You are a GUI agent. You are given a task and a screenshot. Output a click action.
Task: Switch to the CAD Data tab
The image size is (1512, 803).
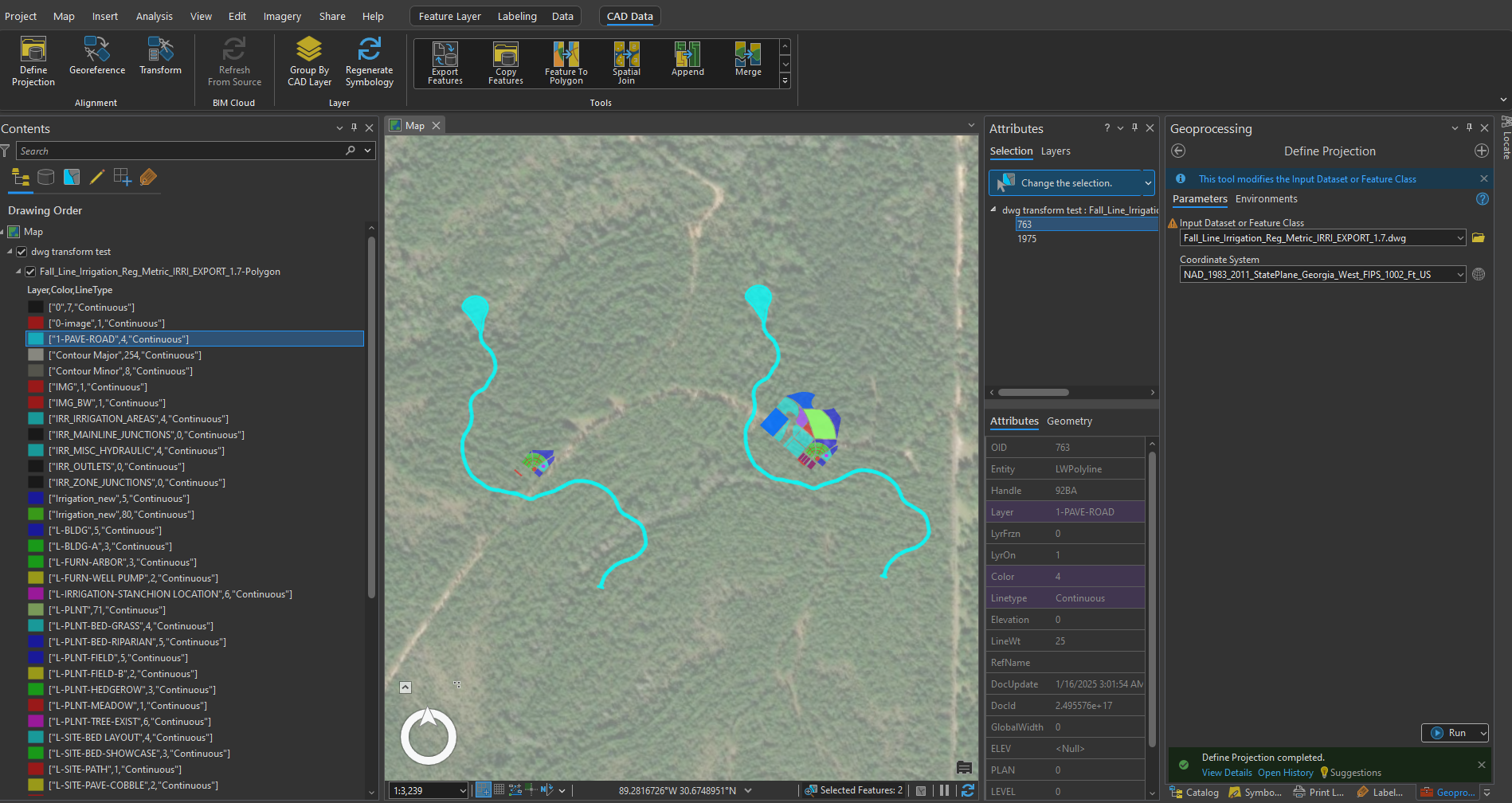tap(629, 15)
